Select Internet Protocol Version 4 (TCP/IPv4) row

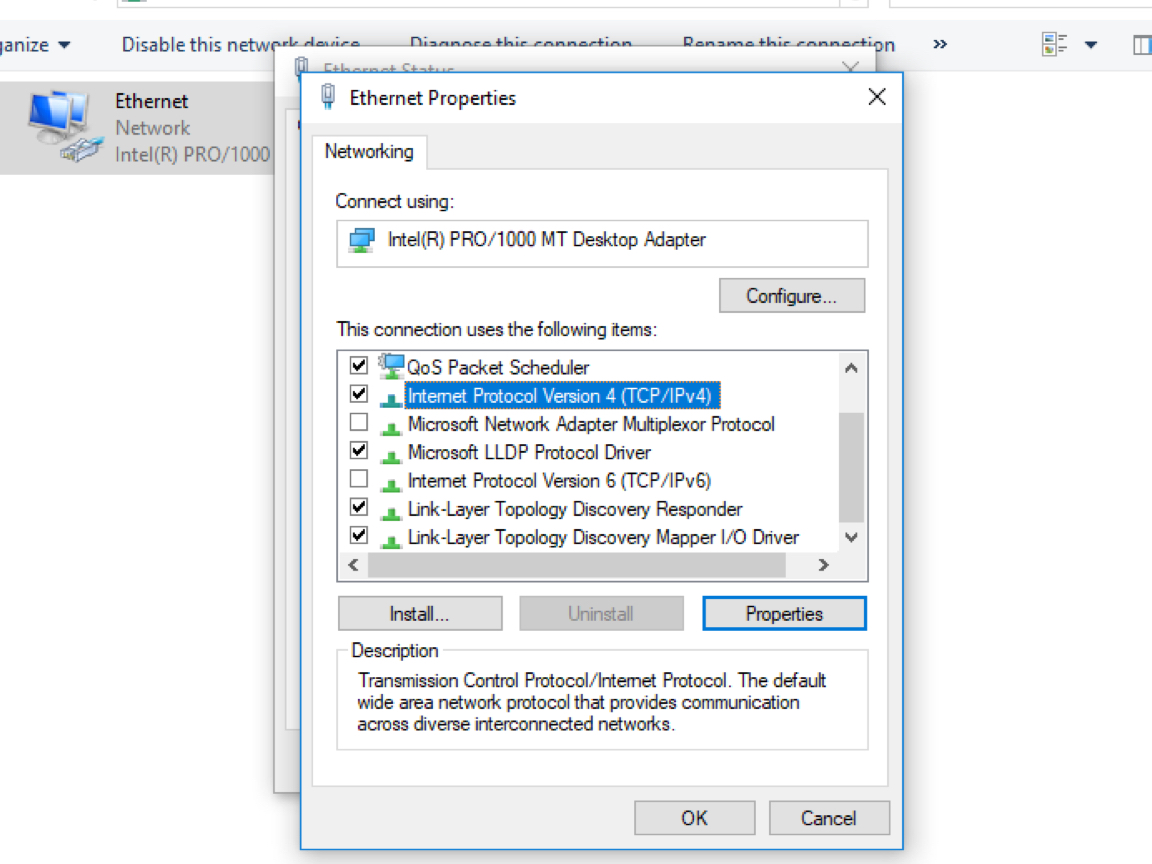[563, 396]
